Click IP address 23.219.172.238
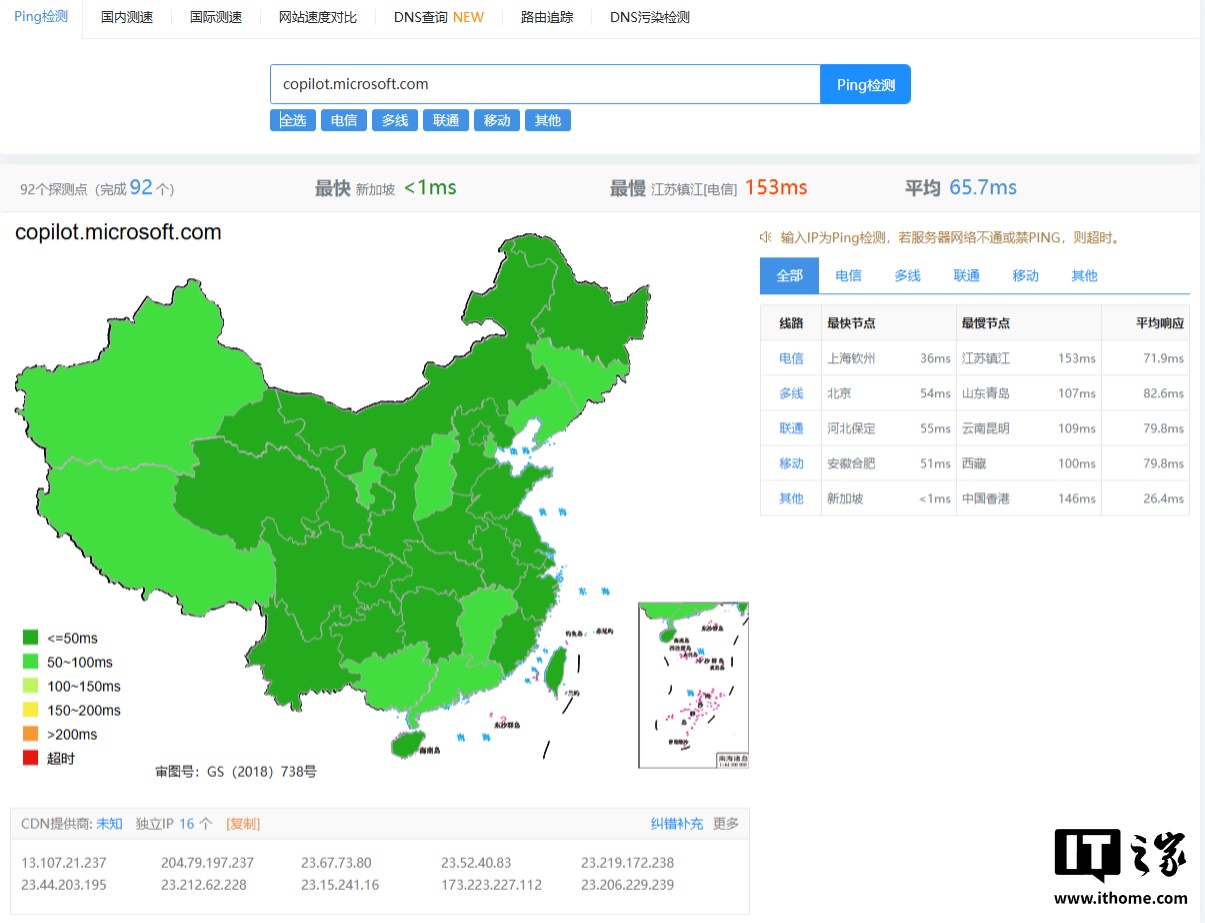 tap(627, 863)
